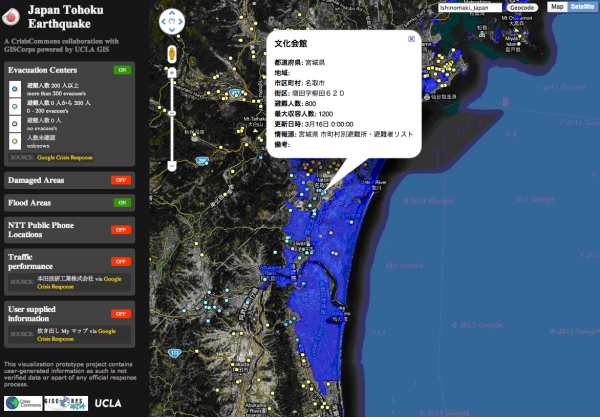600x420 pixels.
Task: Close the 文化会館 info popup
Action: coord(411,39)
